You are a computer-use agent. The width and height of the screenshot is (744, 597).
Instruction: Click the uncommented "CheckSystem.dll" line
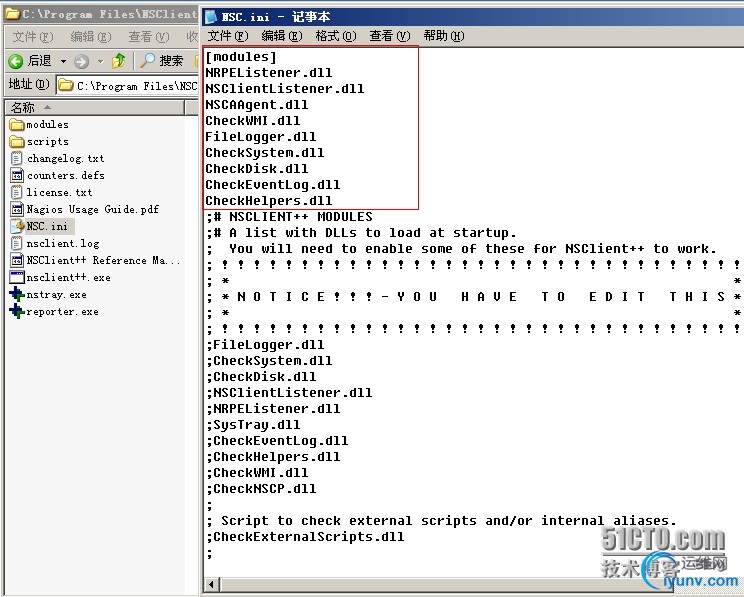tap(265, 152)
